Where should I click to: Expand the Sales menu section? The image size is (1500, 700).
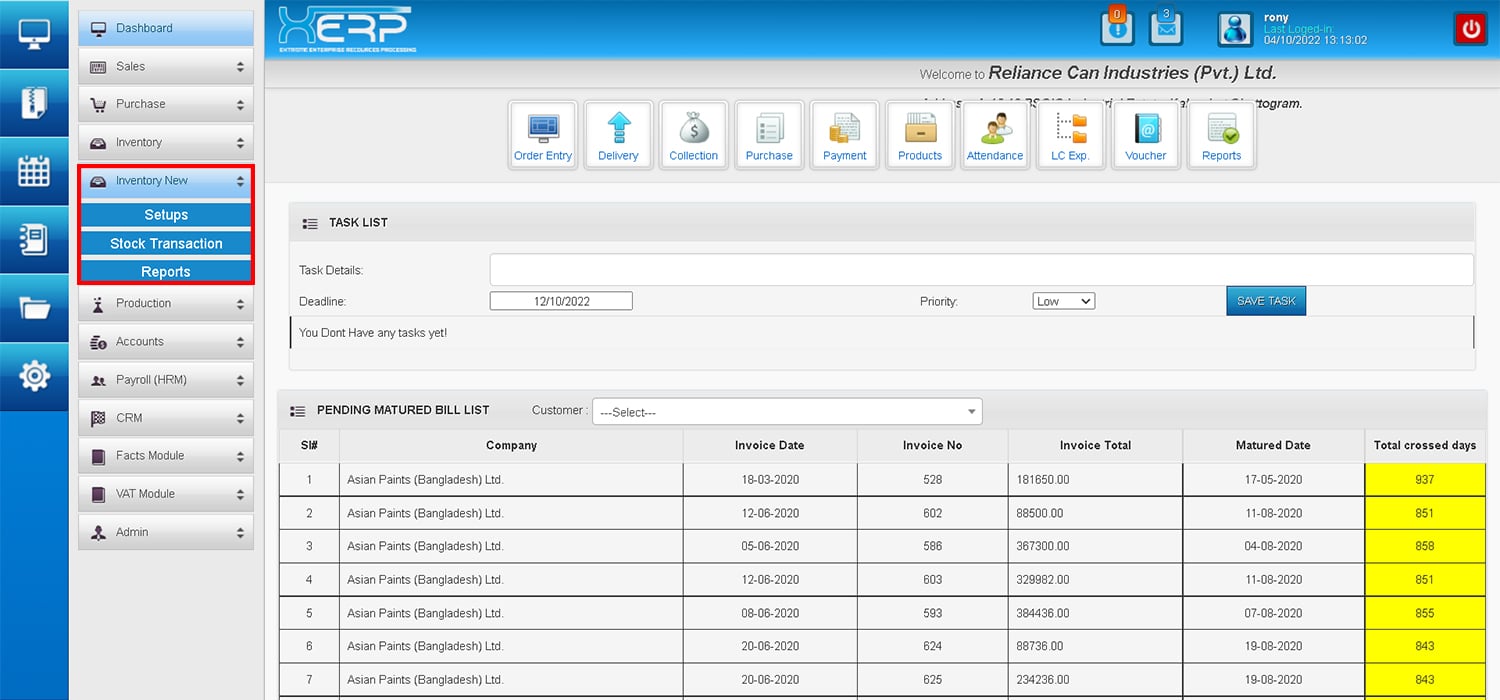point(166,67)
